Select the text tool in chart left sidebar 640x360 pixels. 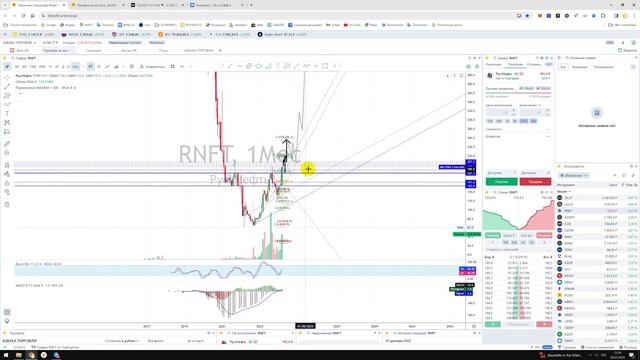[7, 113]
